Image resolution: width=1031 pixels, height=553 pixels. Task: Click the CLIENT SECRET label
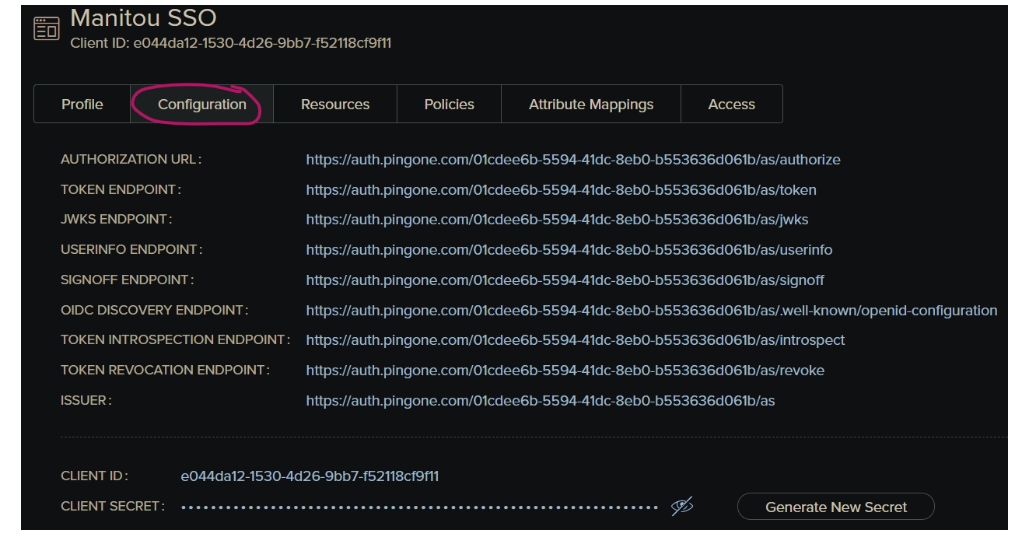click(112, 506)
